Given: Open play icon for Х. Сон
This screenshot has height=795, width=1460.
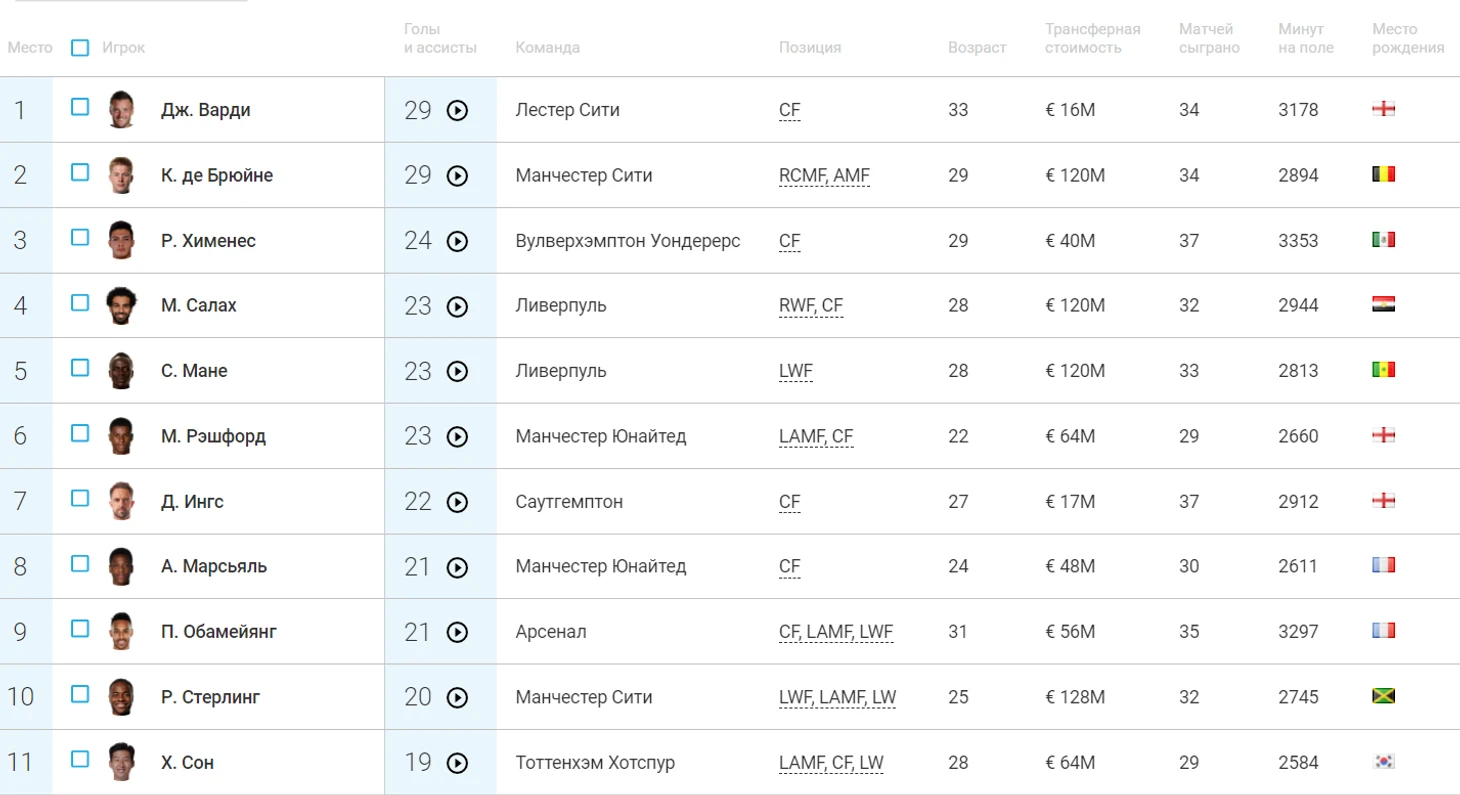Looking at the screenshot, I should [x=457, y=763].
